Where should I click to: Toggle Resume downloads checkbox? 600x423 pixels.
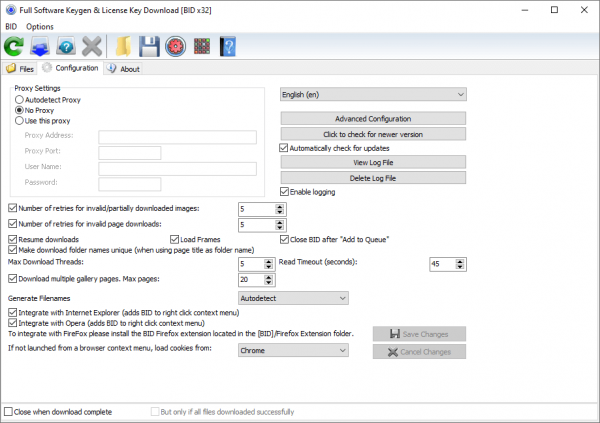(x=13, y=239)
